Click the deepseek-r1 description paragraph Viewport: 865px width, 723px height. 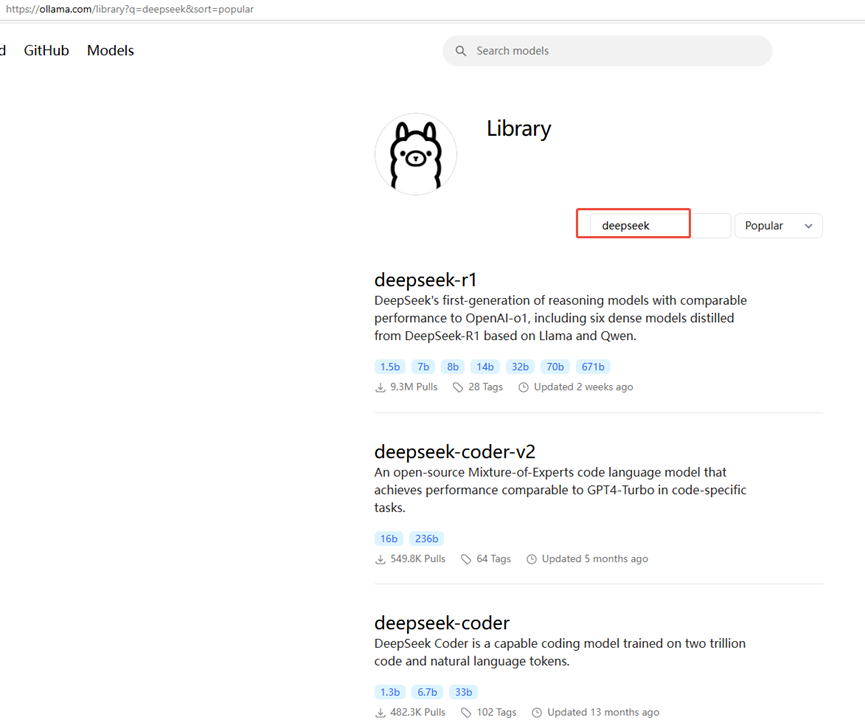[x=560, y=318]
